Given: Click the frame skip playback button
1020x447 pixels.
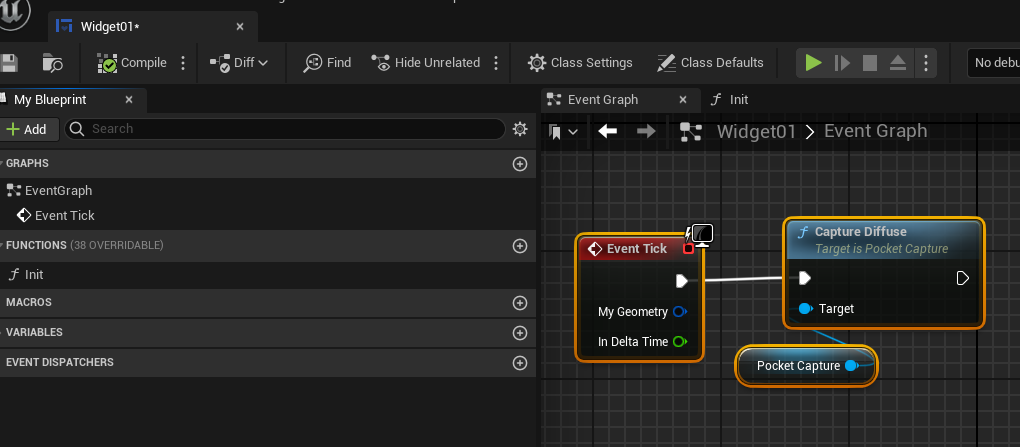Looking at the screenshot, I should (842, 63).
